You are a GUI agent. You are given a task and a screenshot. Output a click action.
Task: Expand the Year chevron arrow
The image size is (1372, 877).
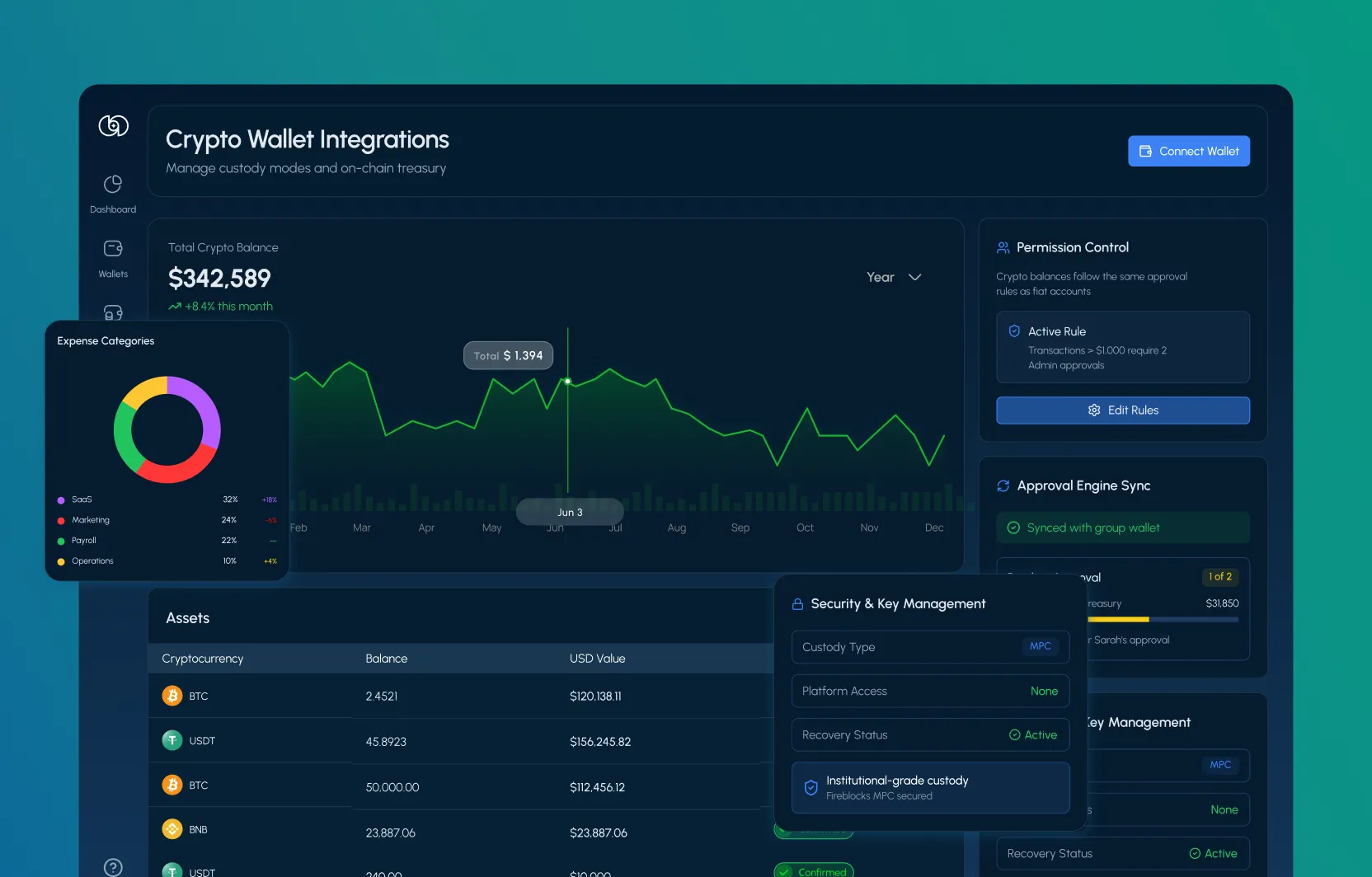[914, 277]
